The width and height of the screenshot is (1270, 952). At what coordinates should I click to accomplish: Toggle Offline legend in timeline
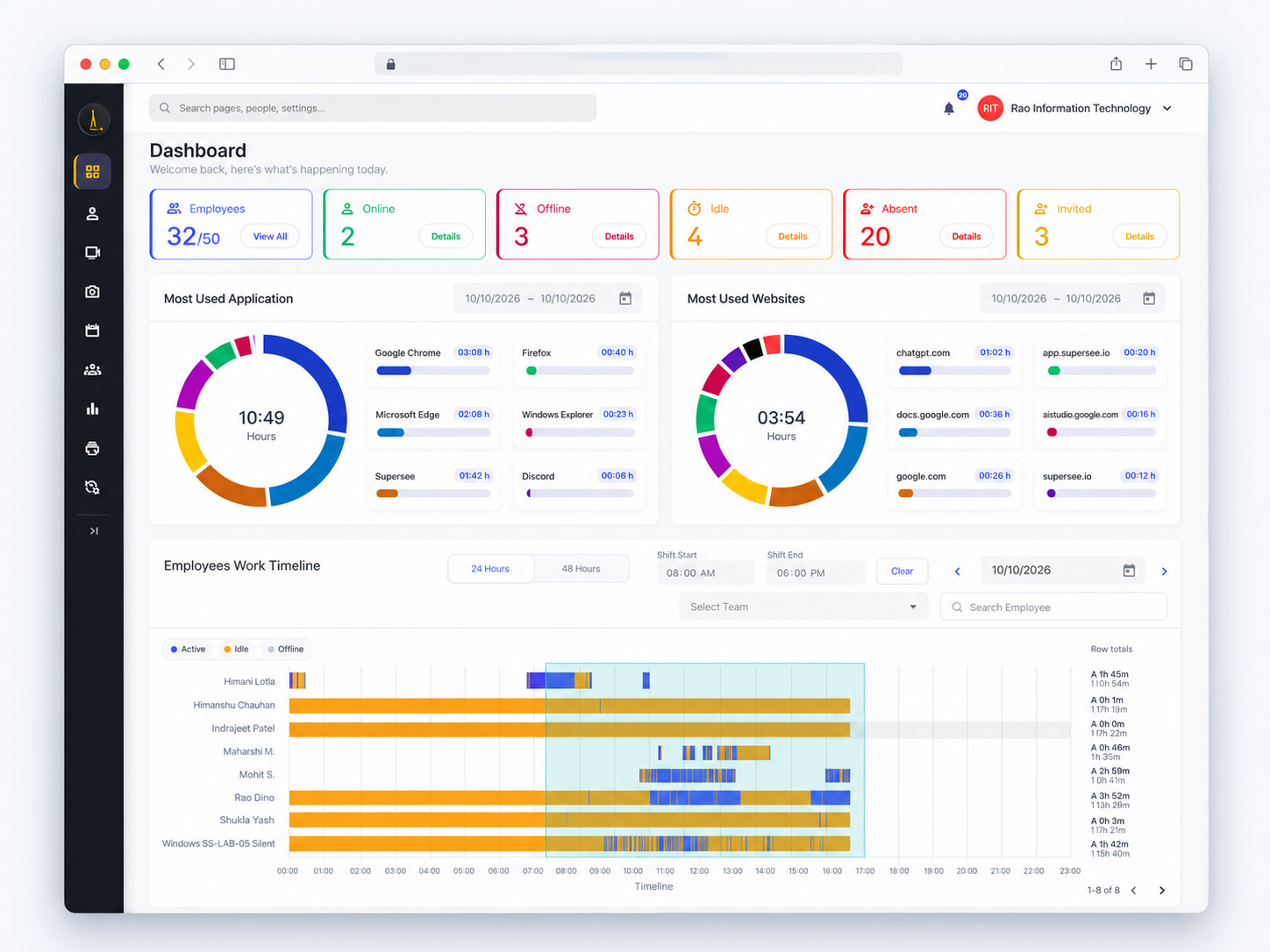(x=285, y=650)
